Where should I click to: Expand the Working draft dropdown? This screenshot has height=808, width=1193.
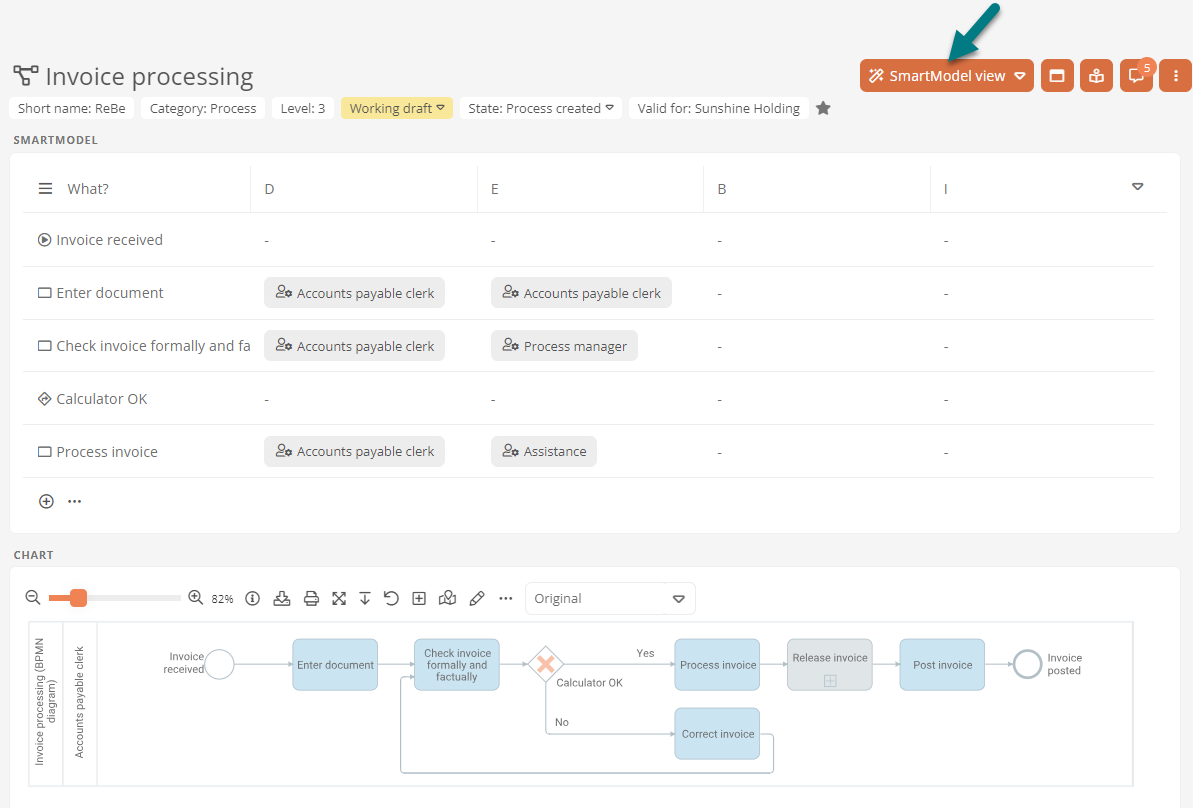point(397,108)
